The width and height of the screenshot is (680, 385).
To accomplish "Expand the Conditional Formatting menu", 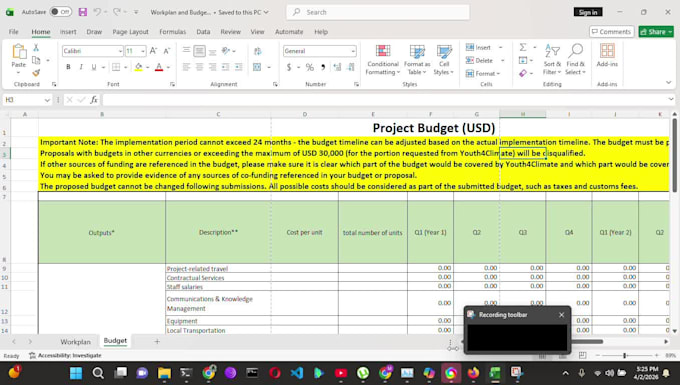I will tap(382, 60).
